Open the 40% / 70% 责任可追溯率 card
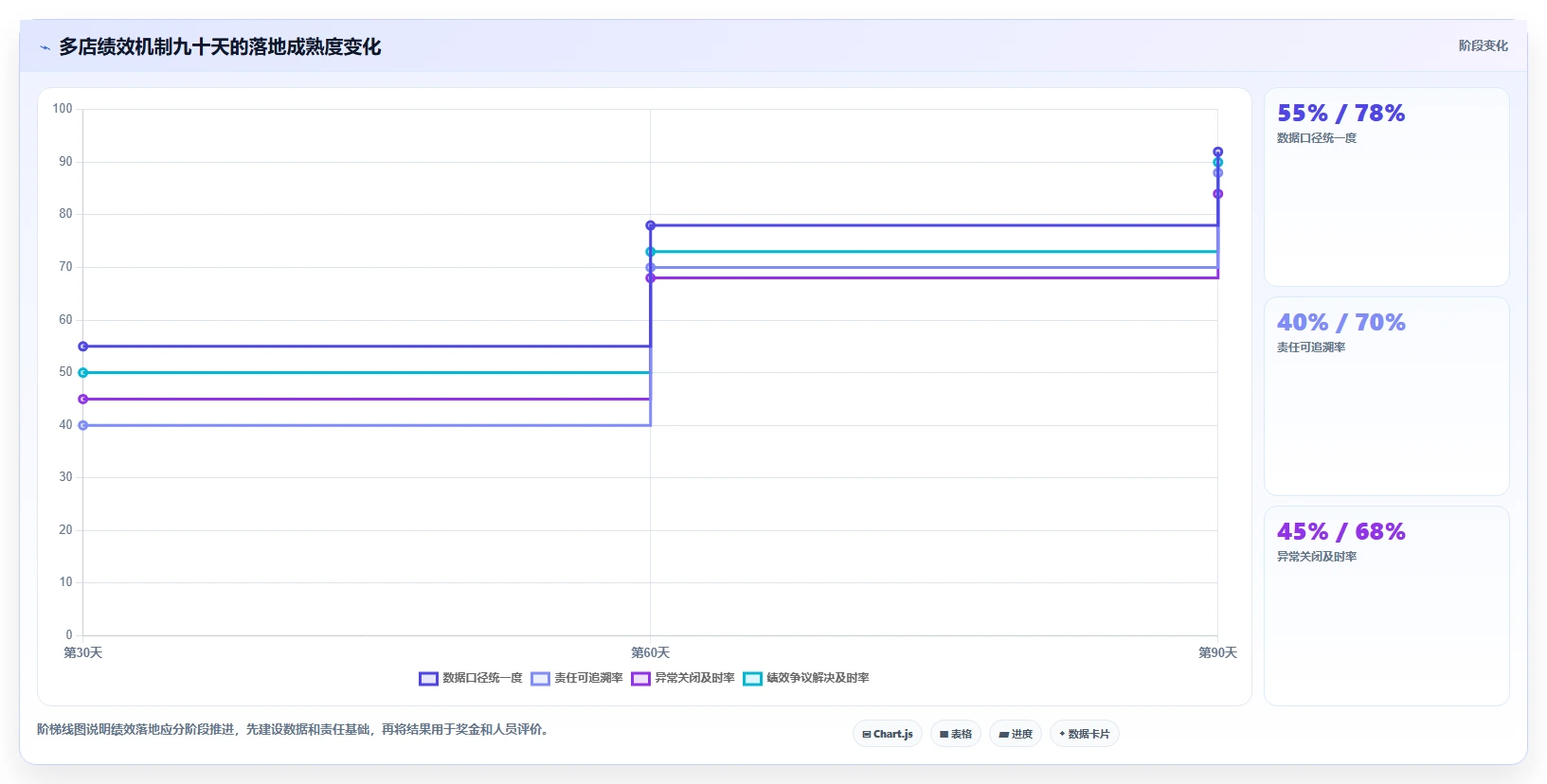Image resolution: width=1547 pixels, height=784 pixels. [1387, 397]
